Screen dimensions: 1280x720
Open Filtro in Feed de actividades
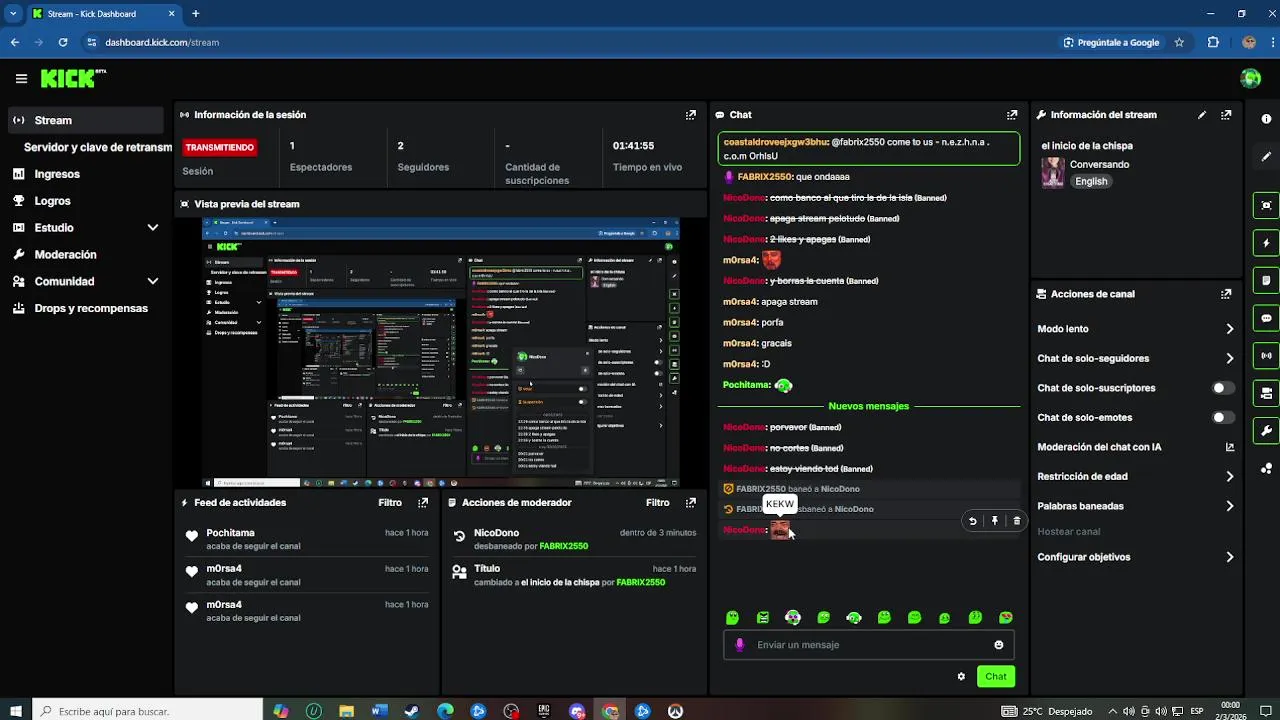390,503
